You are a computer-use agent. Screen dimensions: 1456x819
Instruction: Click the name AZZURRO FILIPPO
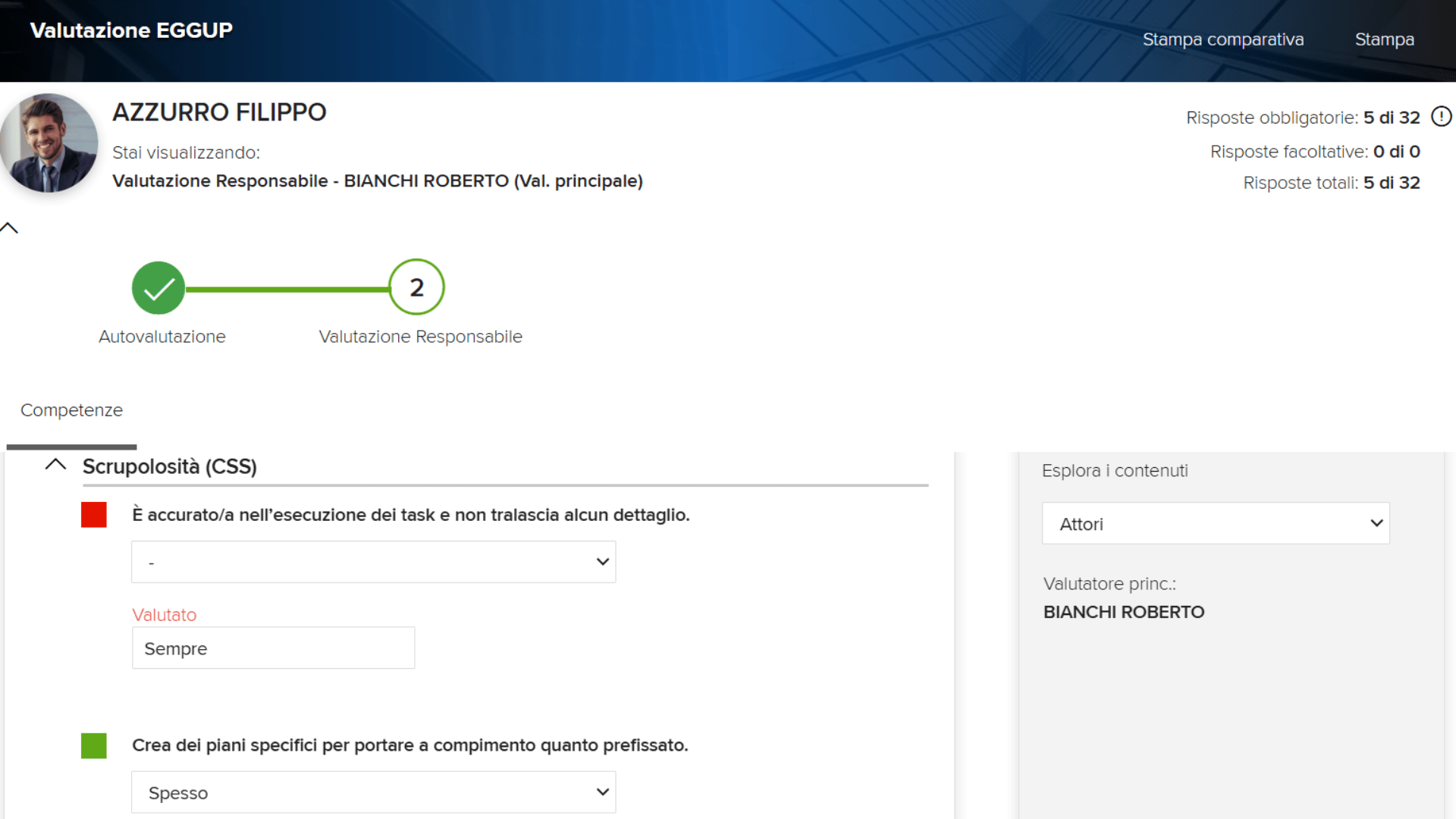coord(219,112)
